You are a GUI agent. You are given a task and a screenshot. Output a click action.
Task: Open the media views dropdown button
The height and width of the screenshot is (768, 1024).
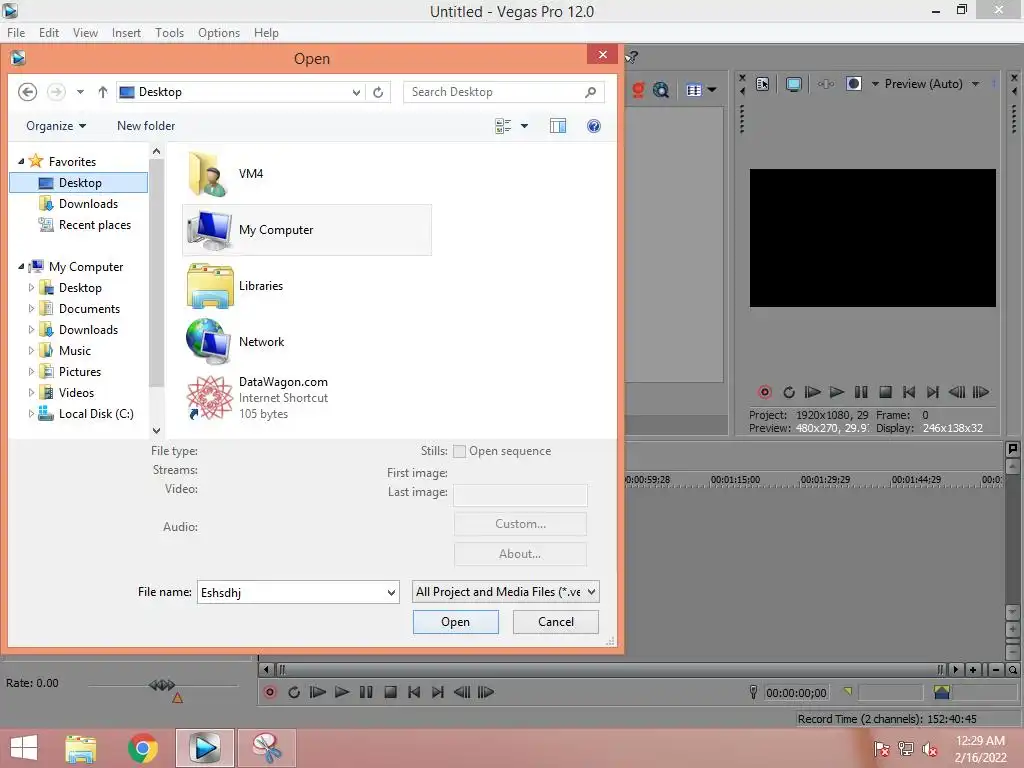pyautogui.click(x=701, y=90)
